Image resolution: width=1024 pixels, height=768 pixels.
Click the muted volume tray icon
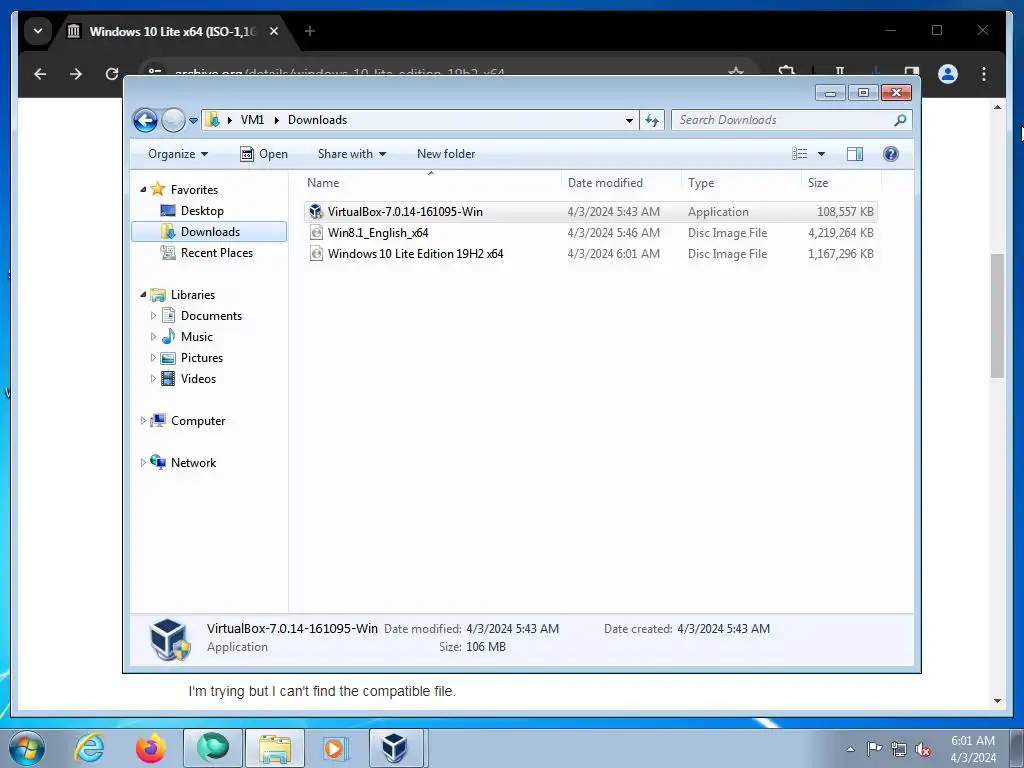click(x=923, y=749)
